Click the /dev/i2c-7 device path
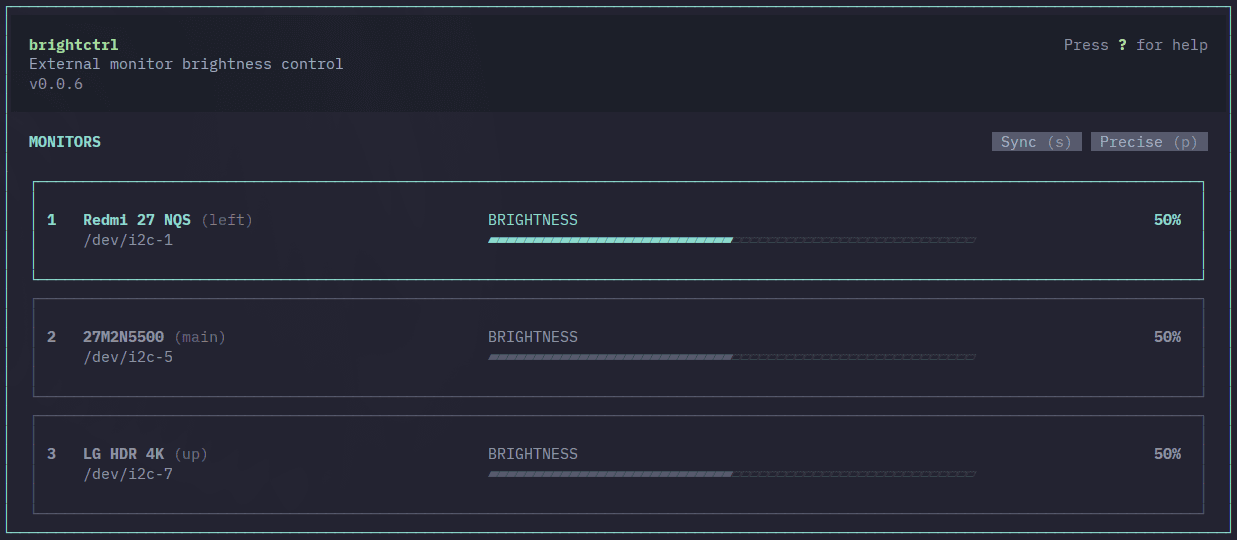1237x540 pixels. [128, 474]
